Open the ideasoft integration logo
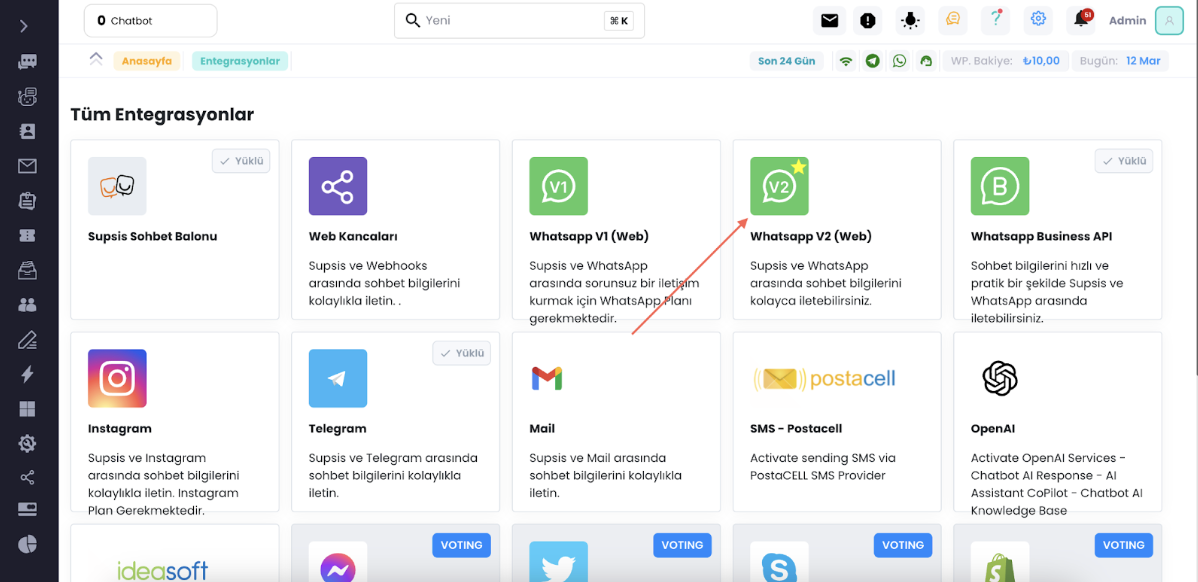This screenshot has width=1198, height=582. pos(162,569)
